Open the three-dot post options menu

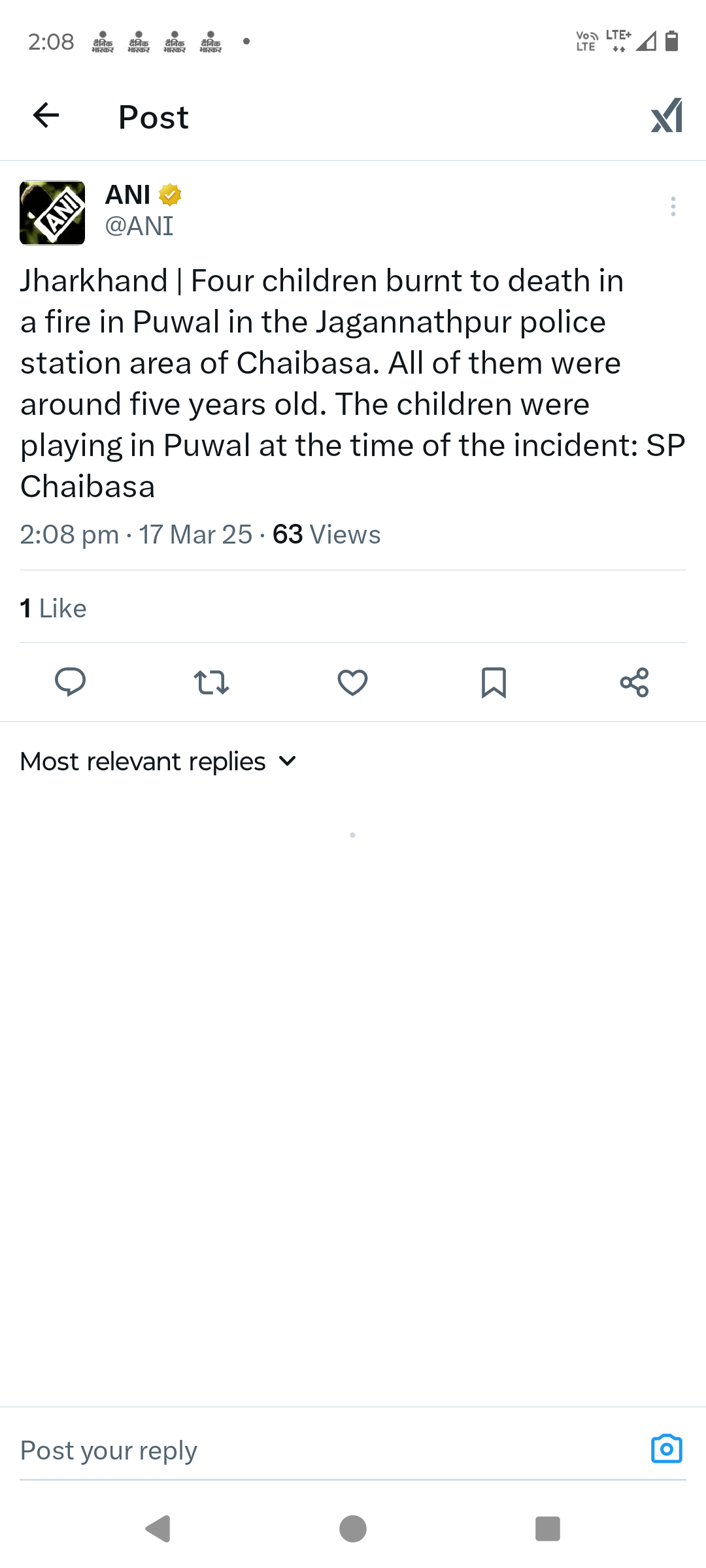click(x=673, y=206)
